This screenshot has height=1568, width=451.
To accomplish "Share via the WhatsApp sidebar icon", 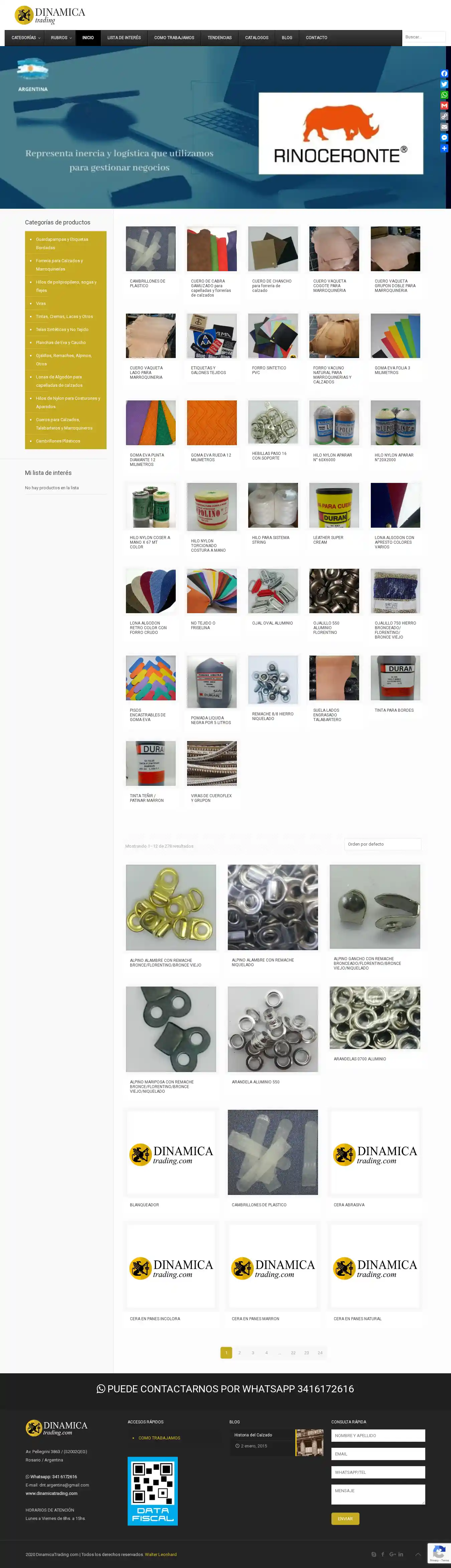I will point(444,95).
